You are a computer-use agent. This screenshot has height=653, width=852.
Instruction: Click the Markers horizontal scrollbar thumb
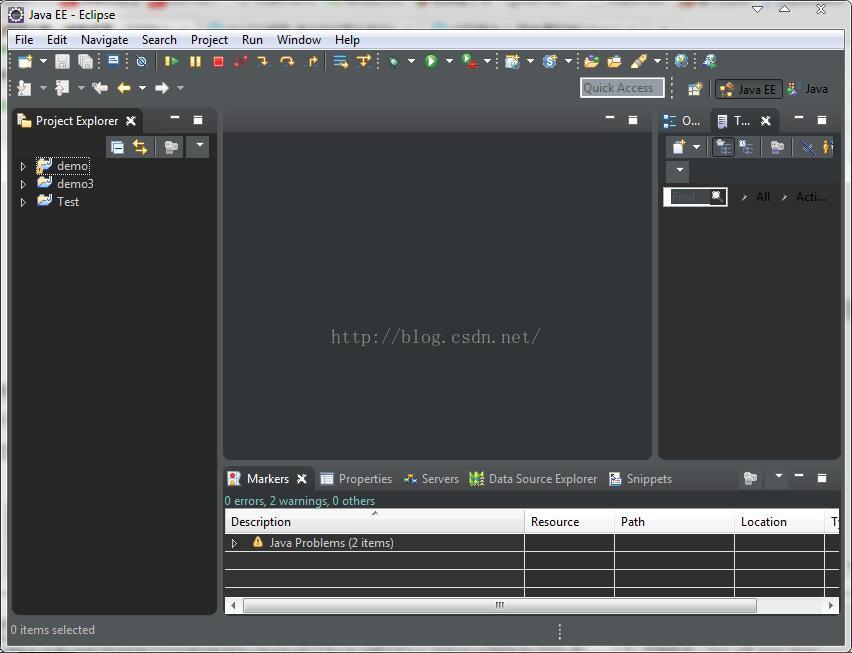pyautogui.click(x=500, y=605)
